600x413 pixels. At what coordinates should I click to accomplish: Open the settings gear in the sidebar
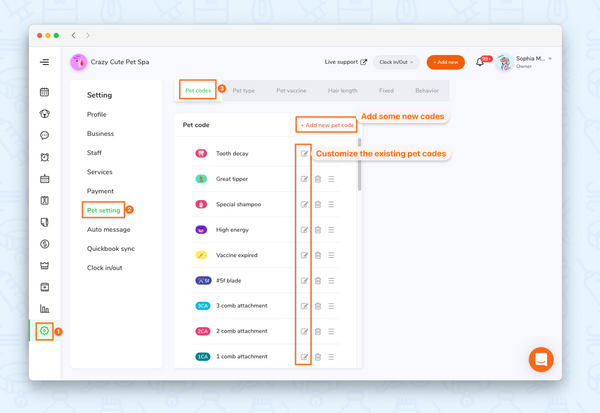(x=44, y=331)
